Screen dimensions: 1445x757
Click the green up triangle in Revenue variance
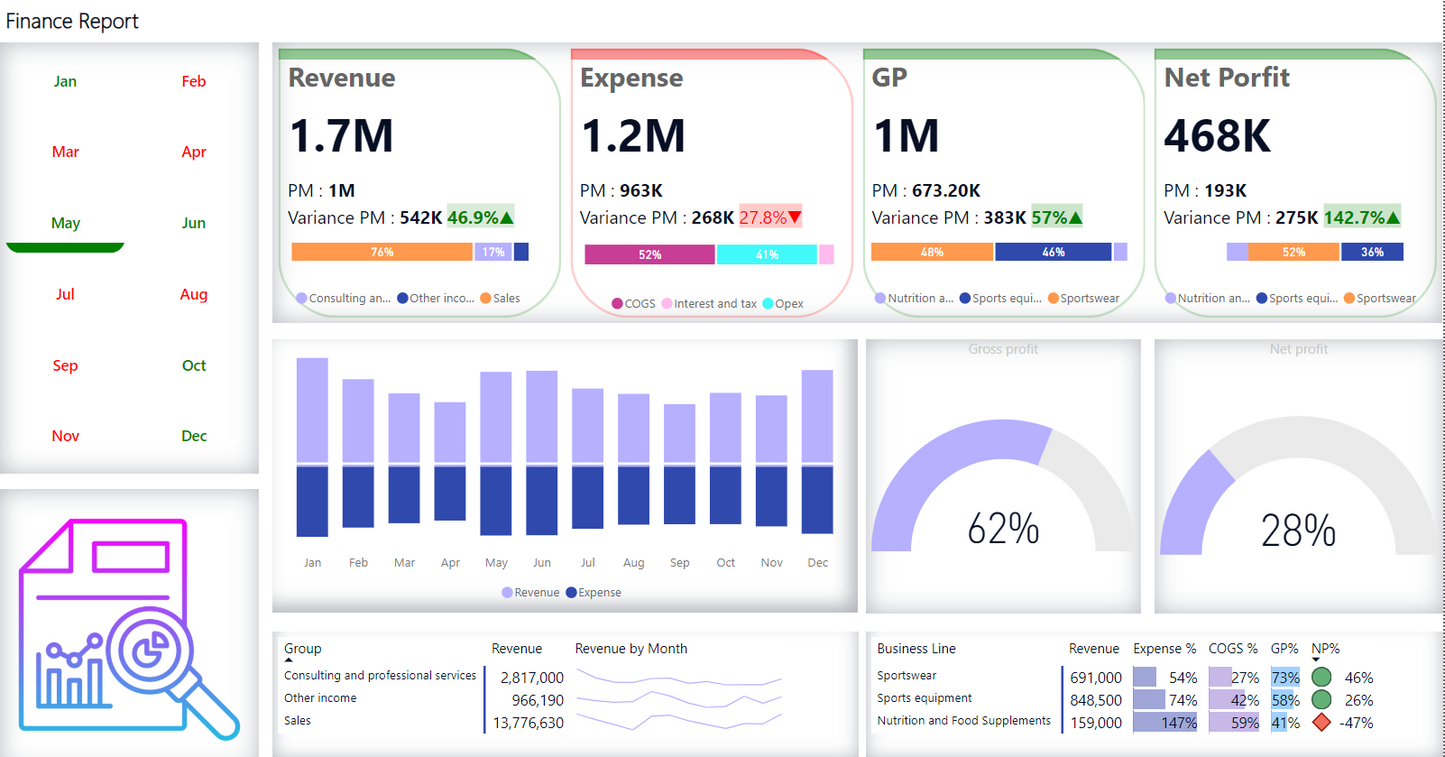[x=506, y=218]
